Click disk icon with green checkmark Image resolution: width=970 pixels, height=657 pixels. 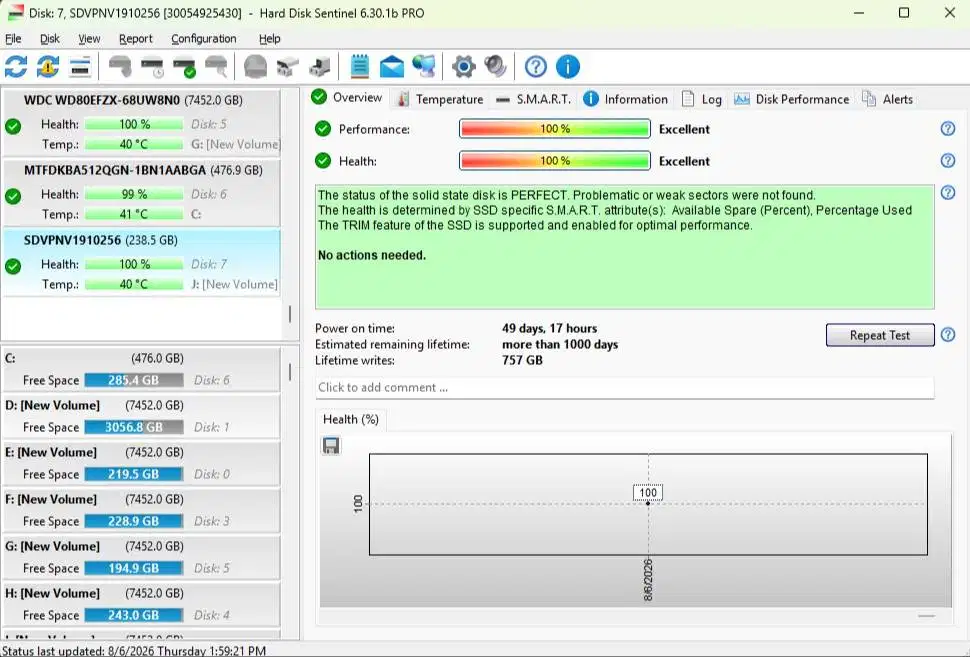tap(184, 67)
